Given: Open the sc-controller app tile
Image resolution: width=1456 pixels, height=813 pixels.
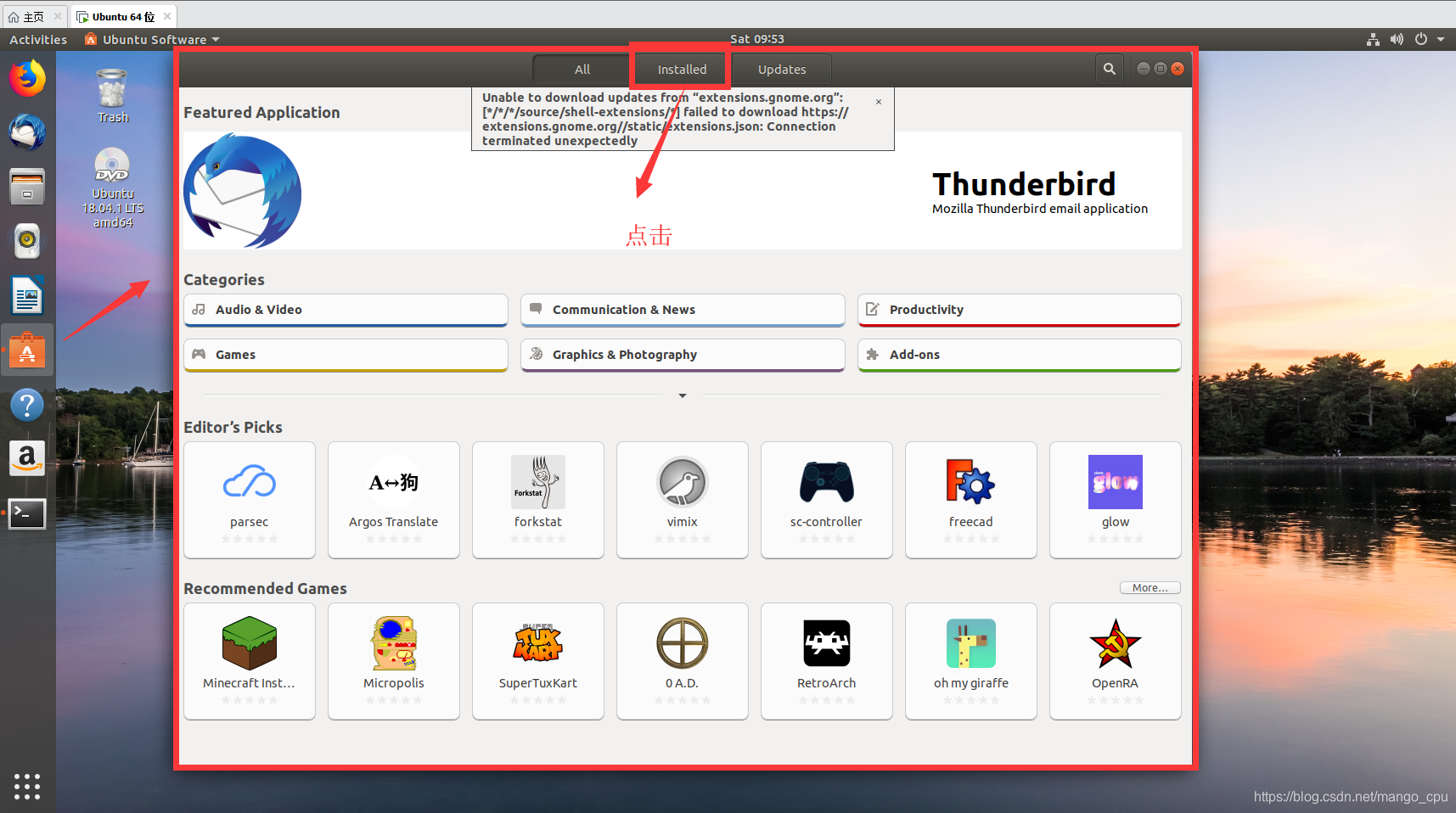Looking at the screenshot, I should pos(827,500).
